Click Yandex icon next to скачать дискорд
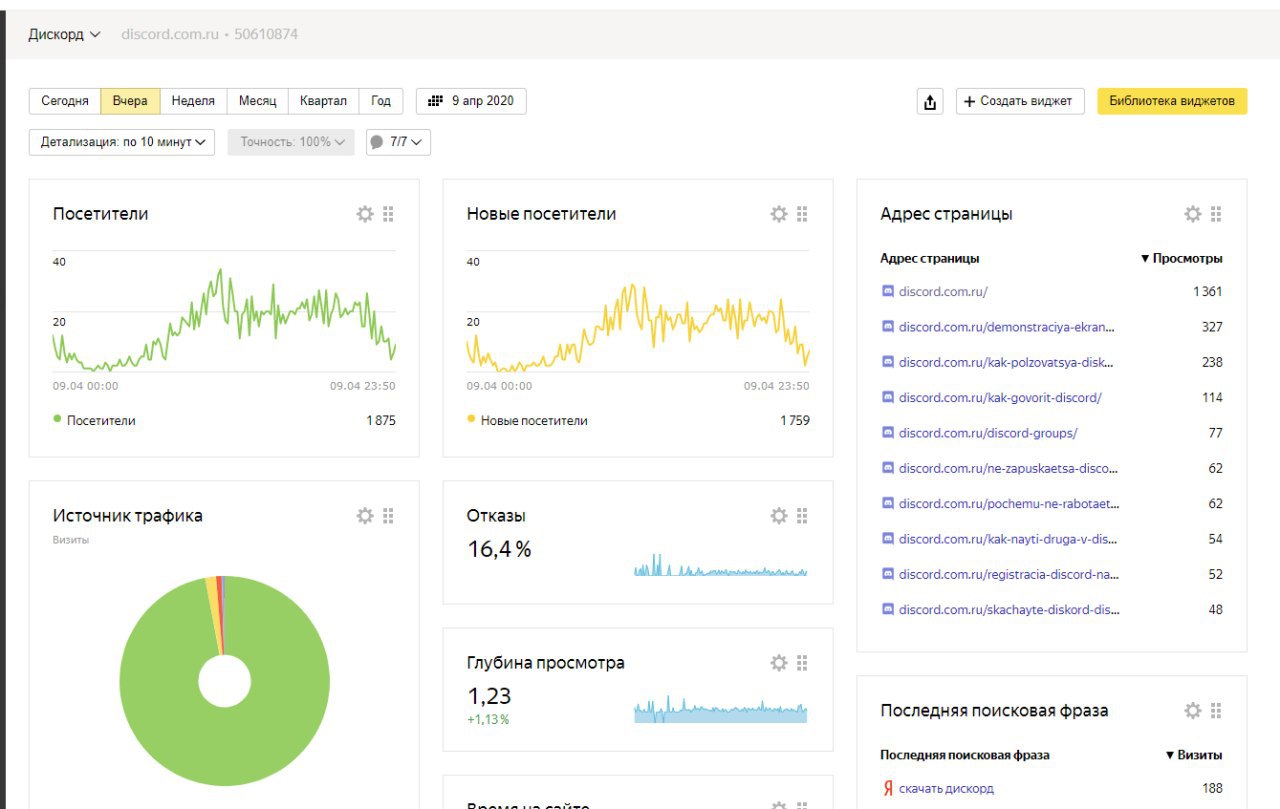This screenshot has width=1280, height=809. click(888, 789)
